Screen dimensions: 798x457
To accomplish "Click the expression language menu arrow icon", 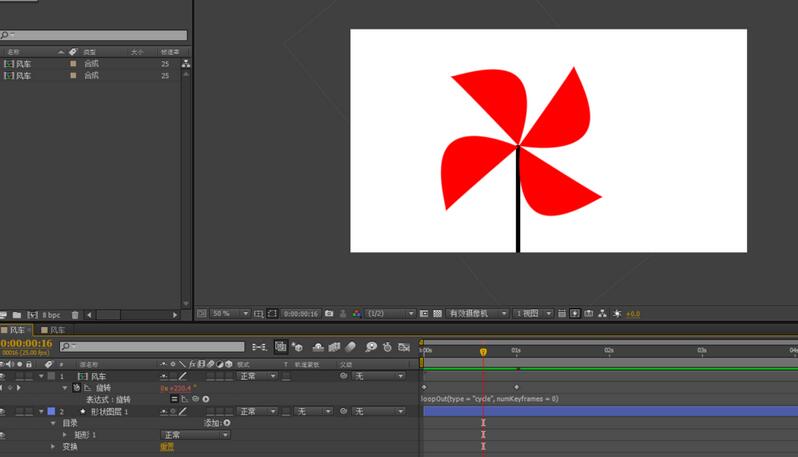I will (x=206, y=399).
